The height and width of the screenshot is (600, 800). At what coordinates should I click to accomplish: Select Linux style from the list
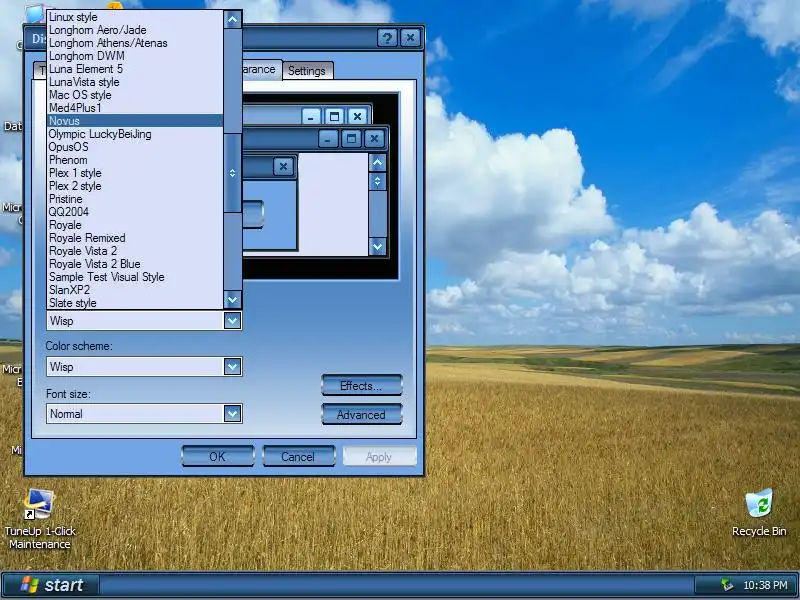pyautogui.click(x=135, y=17)
